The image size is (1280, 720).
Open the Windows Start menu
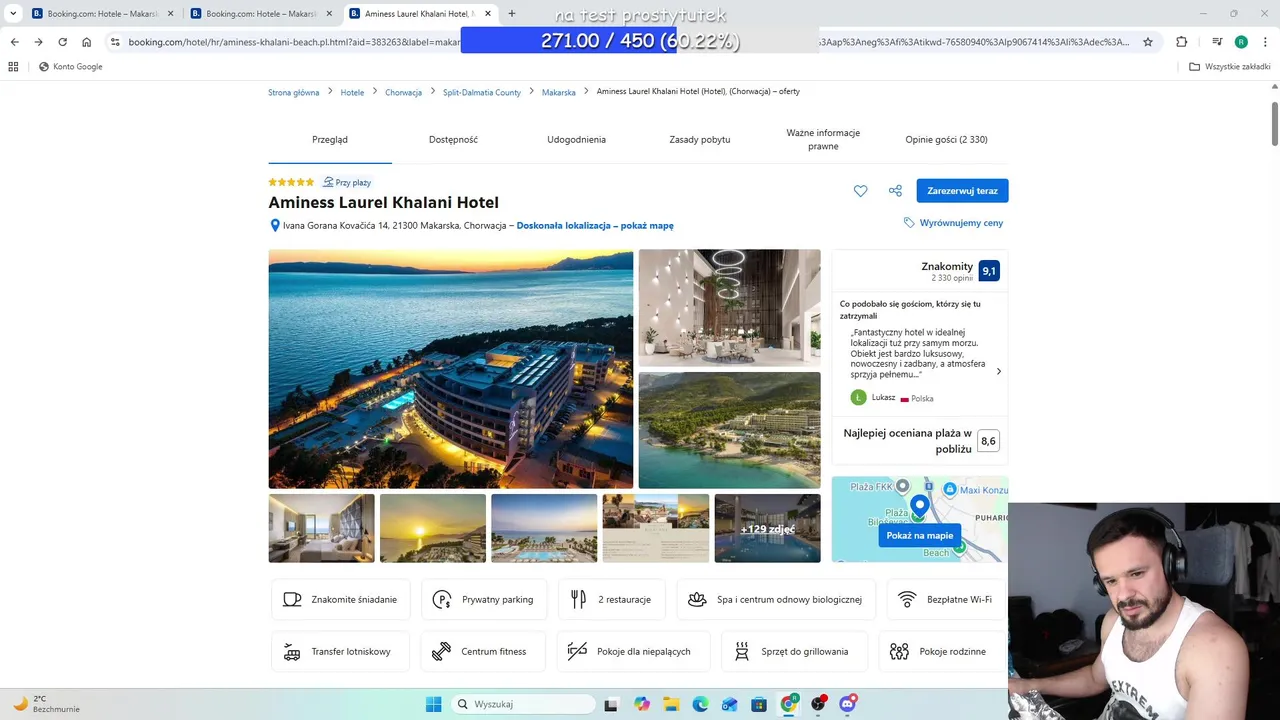433,704
